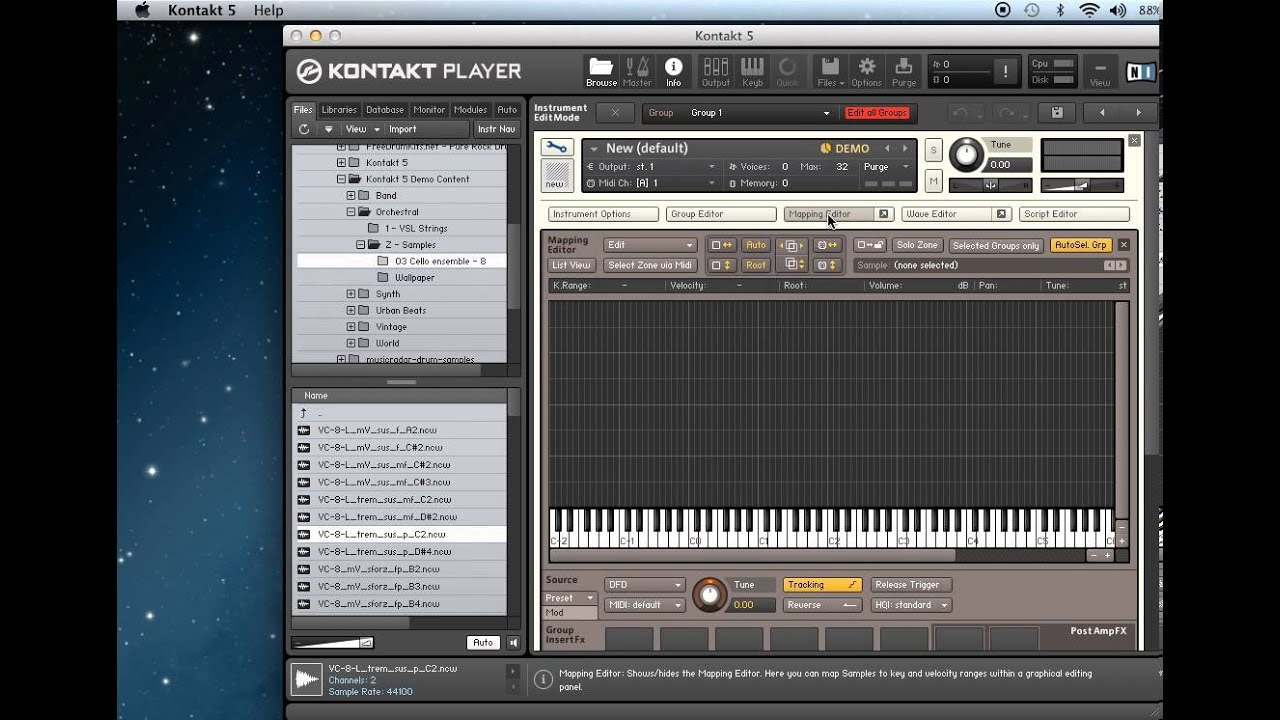
Task: Click the panic exclamation mark button
Action: pos(1005,71)
